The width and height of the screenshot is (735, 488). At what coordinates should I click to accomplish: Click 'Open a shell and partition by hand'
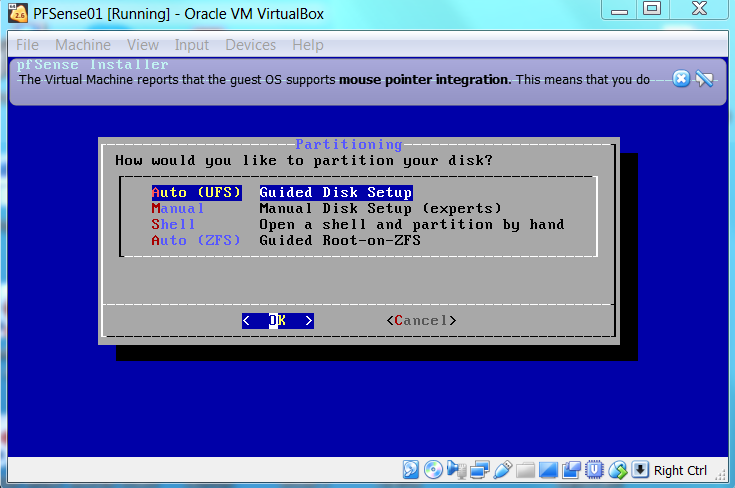(412, 225)
